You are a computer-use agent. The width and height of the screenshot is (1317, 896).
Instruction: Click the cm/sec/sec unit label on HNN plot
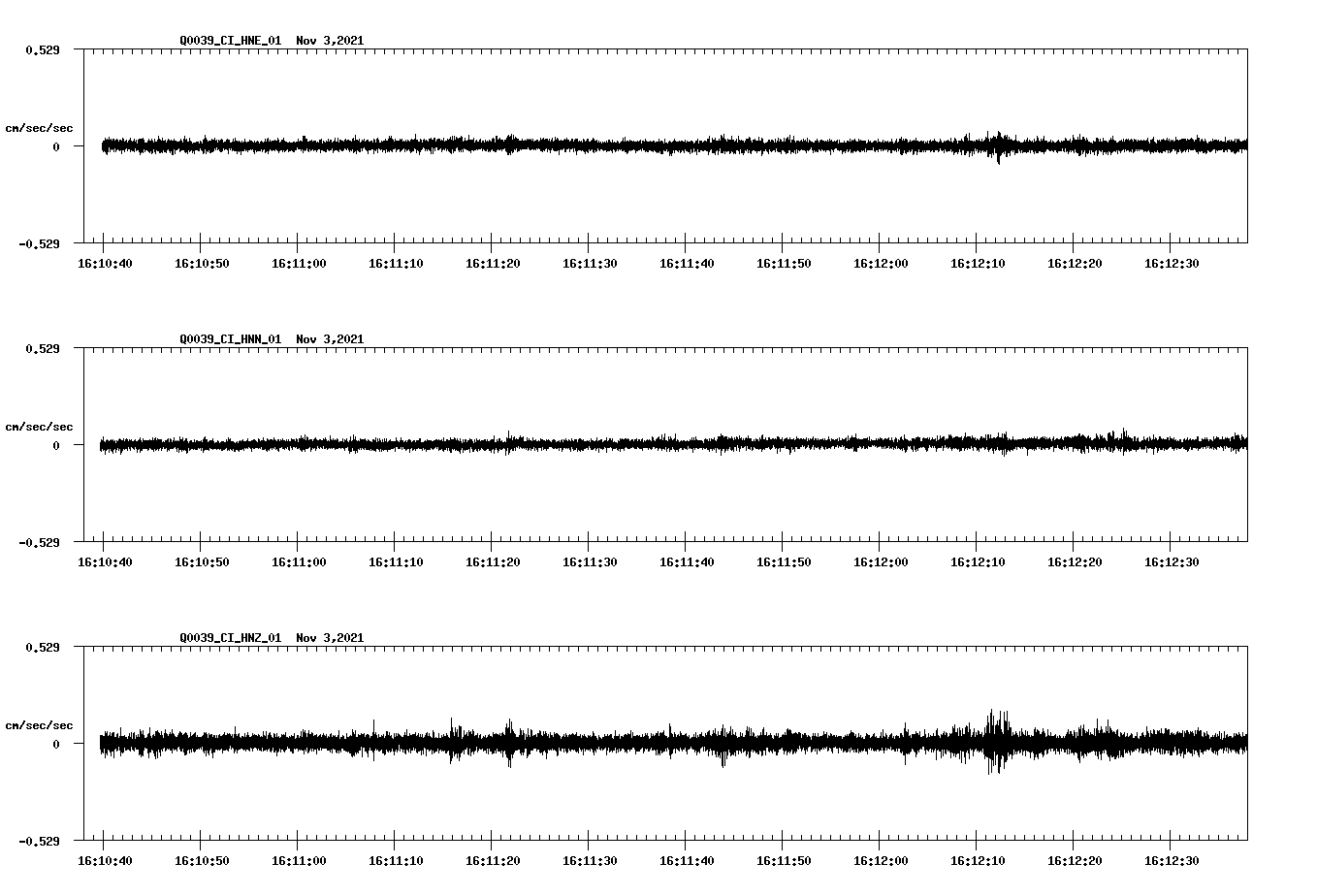click(39, 427)
